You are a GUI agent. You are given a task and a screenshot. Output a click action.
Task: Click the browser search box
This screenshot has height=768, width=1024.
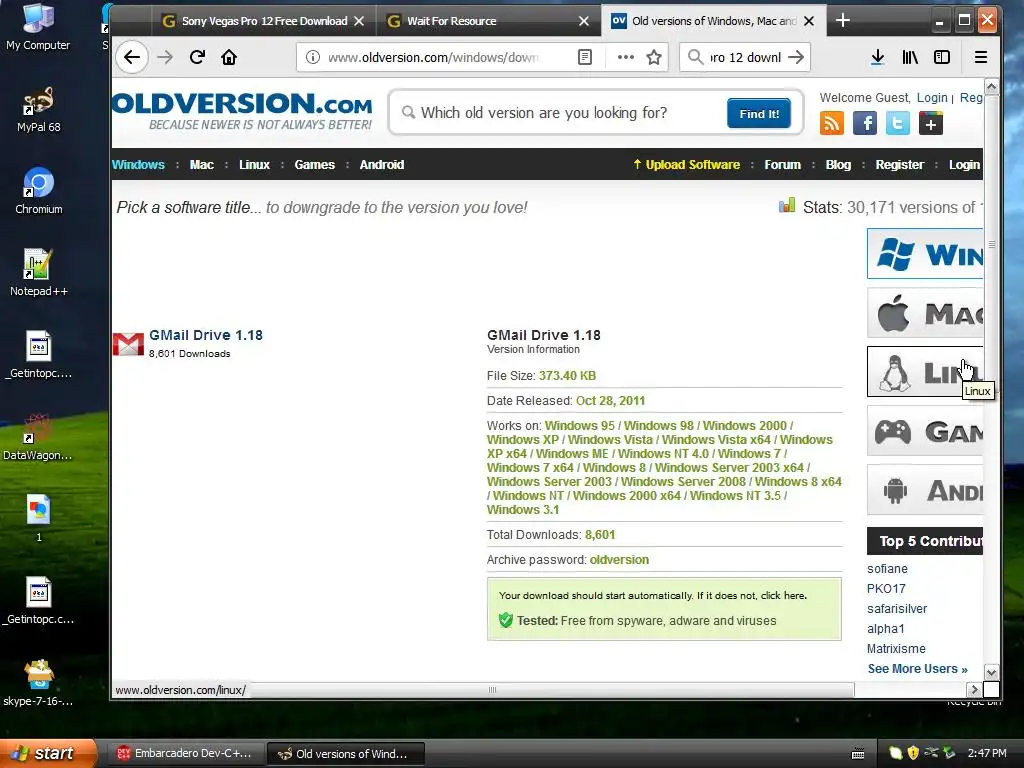click(745, 57)
